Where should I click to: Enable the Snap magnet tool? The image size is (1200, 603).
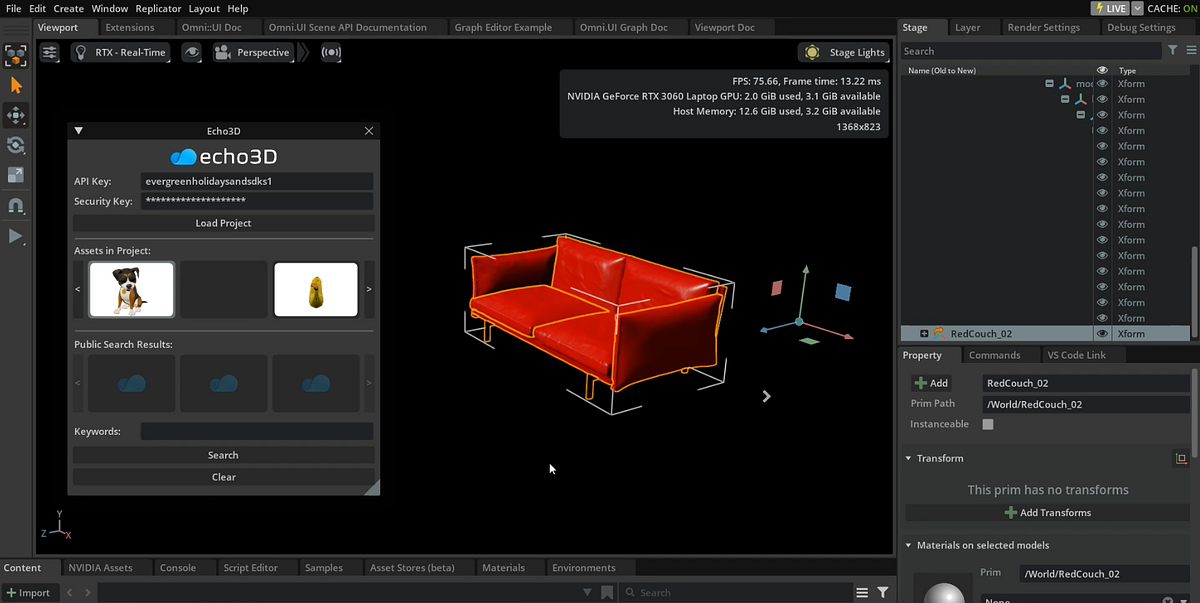pos(15,205)
